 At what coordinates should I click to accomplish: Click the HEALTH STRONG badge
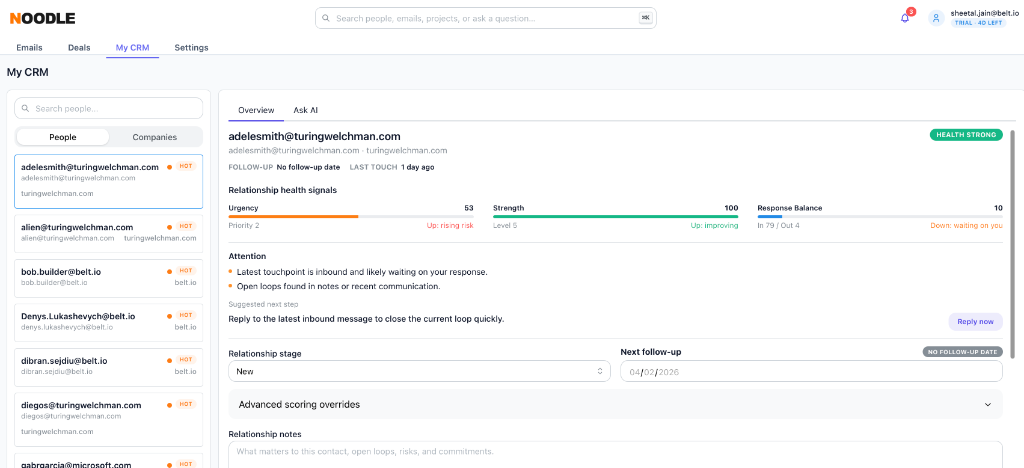966,135
